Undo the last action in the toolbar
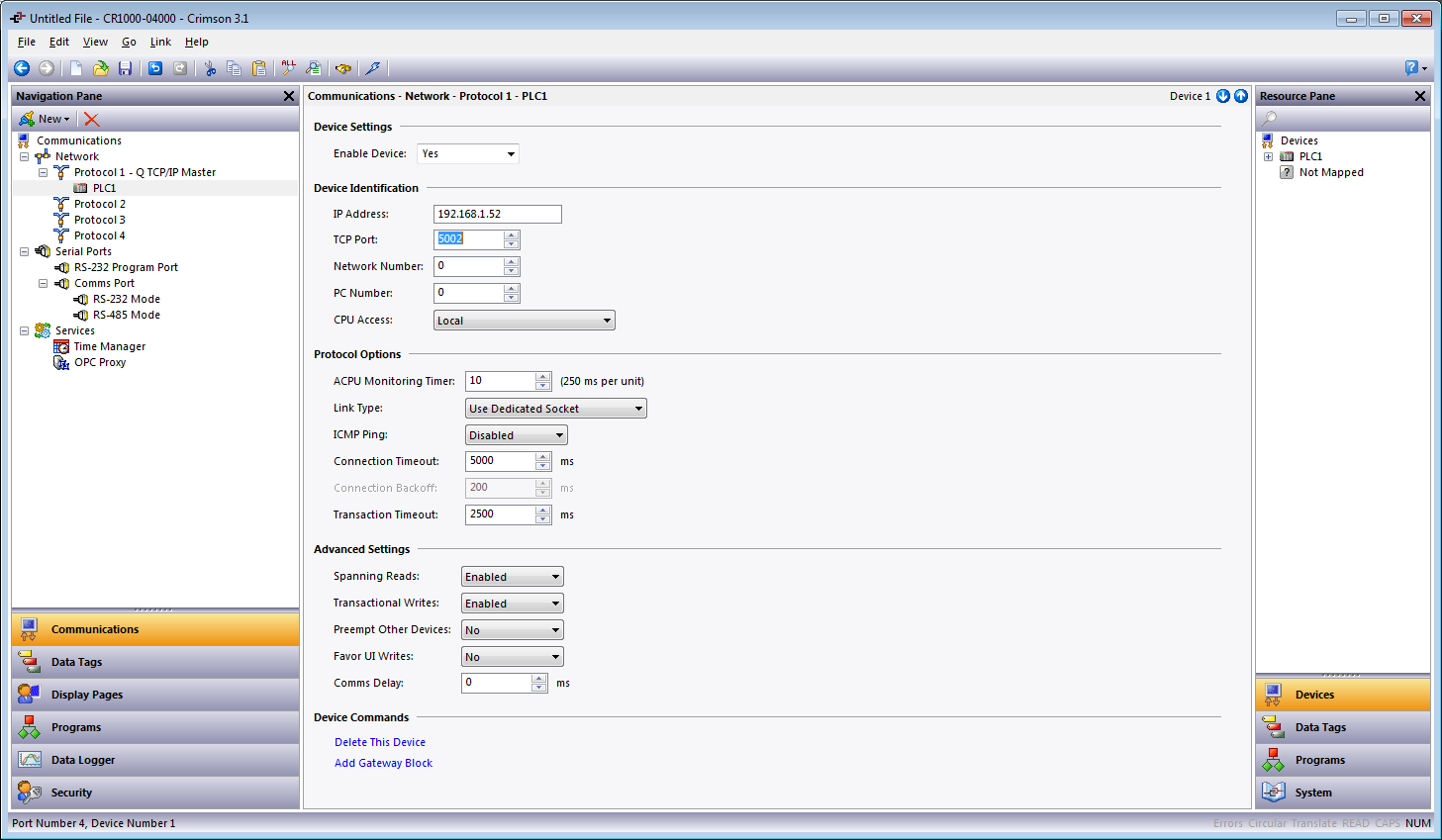This screenshot has width=1442, height=840. pyautogui.click(x=155, y=68)
